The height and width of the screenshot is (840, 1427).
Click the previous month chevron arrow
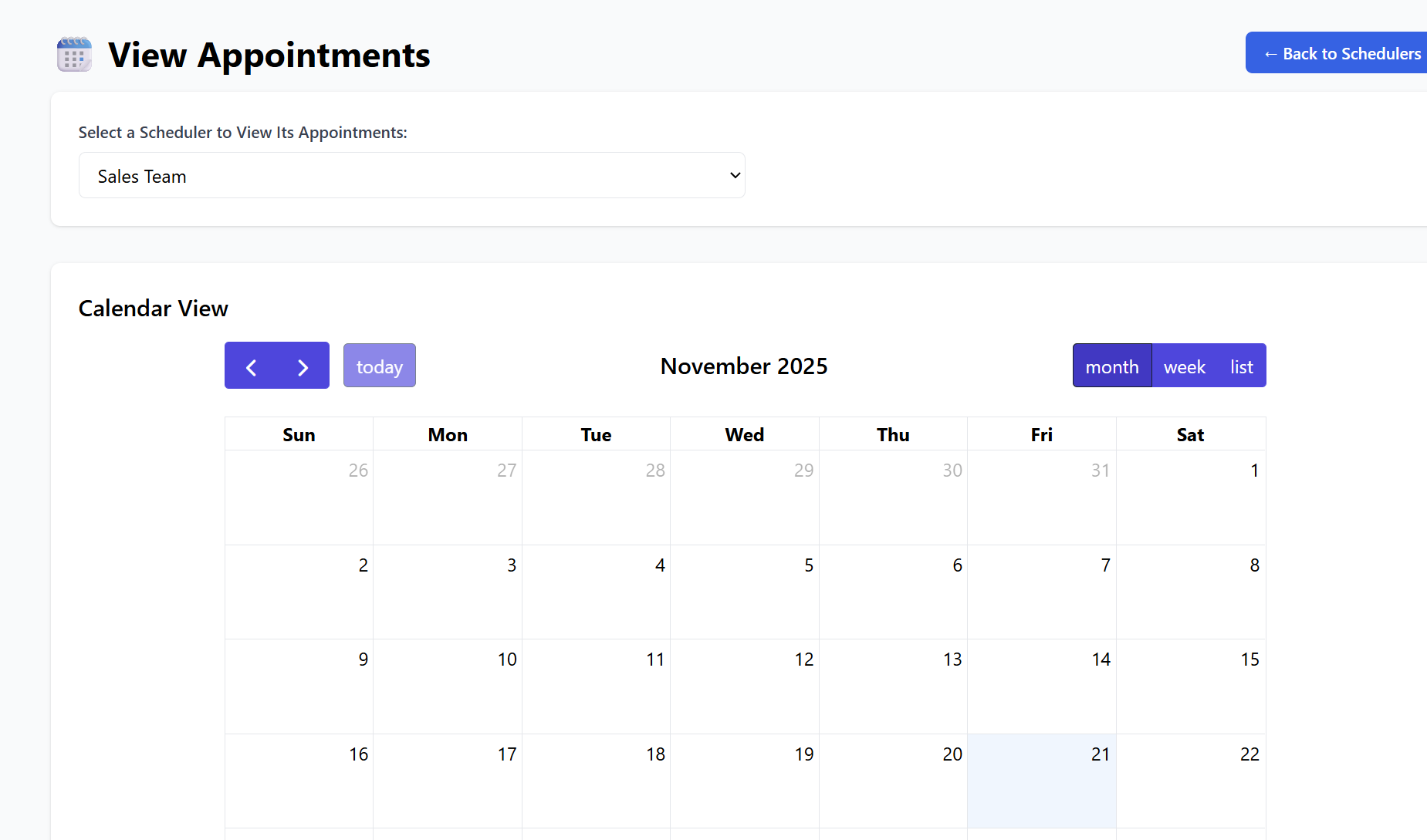pos(251,366)
